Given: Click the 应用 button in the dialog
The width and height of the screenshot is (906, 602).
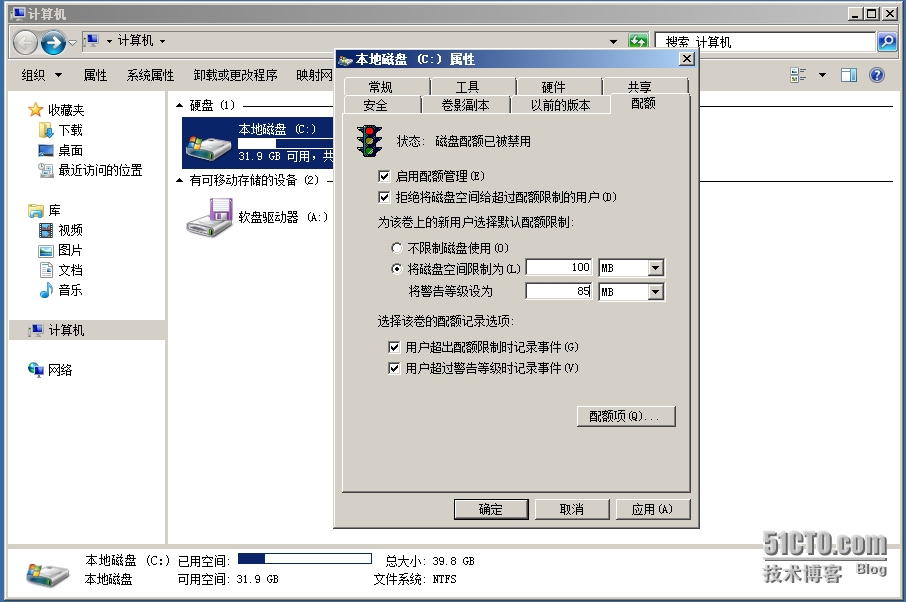Looking at the screenshot, I should tap(653, 509).
